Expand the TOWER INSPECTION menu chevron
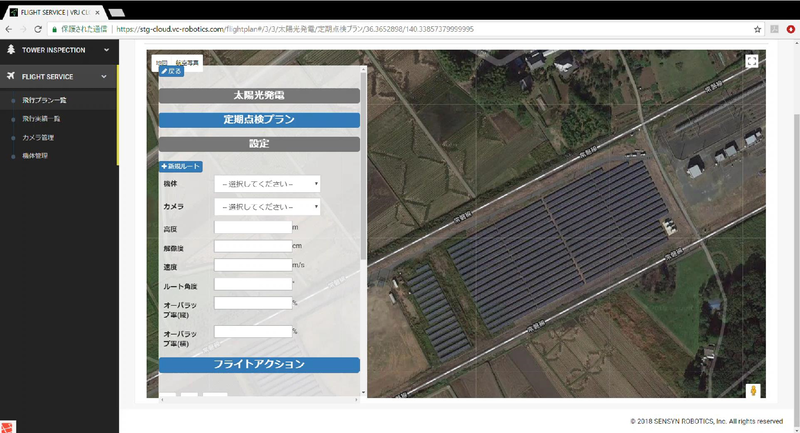Screen dimensions: 800x433 [x=103, y=49]
